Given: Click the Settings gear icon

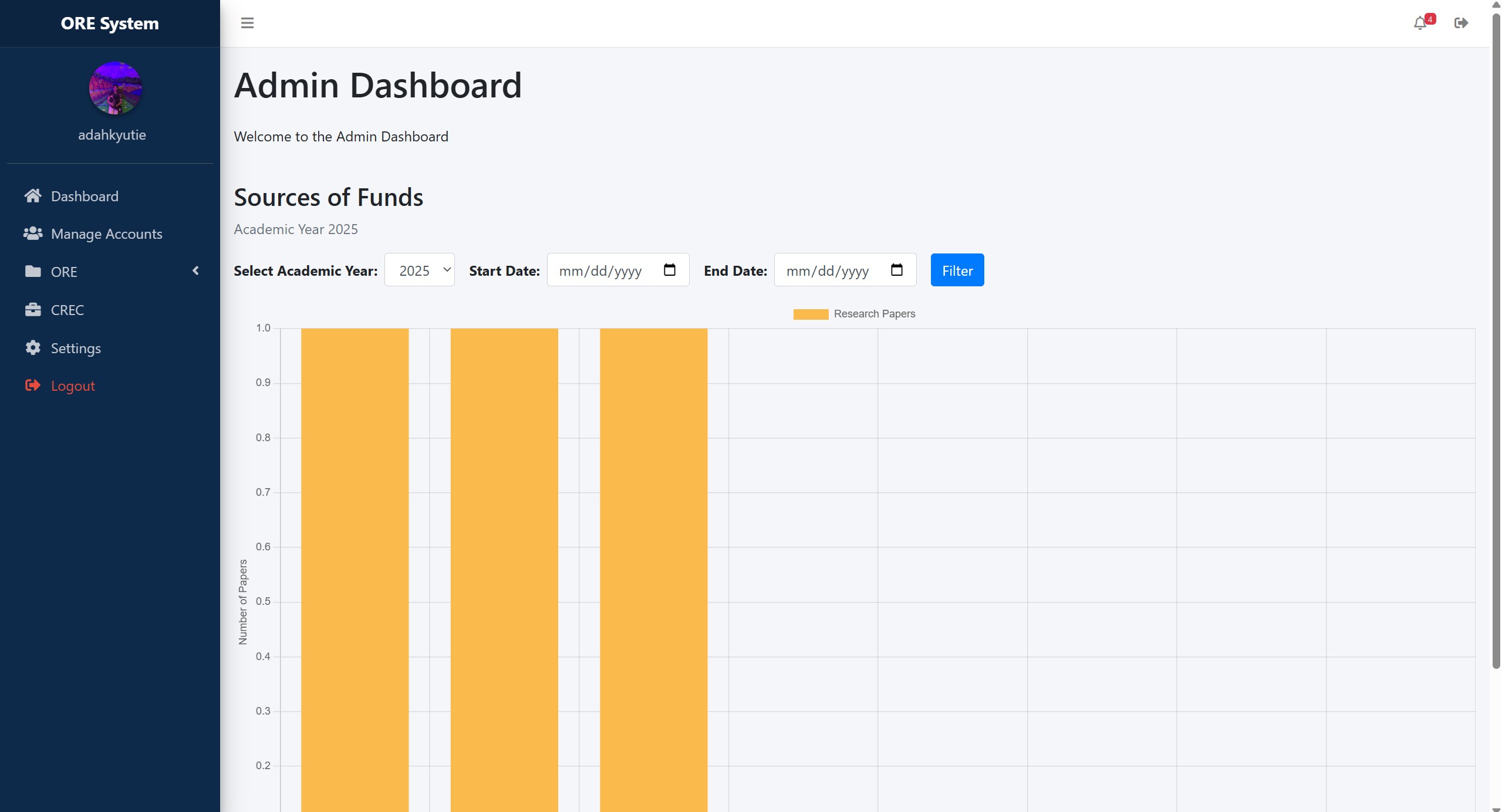Looking at the screenshot, I should 33,348.
